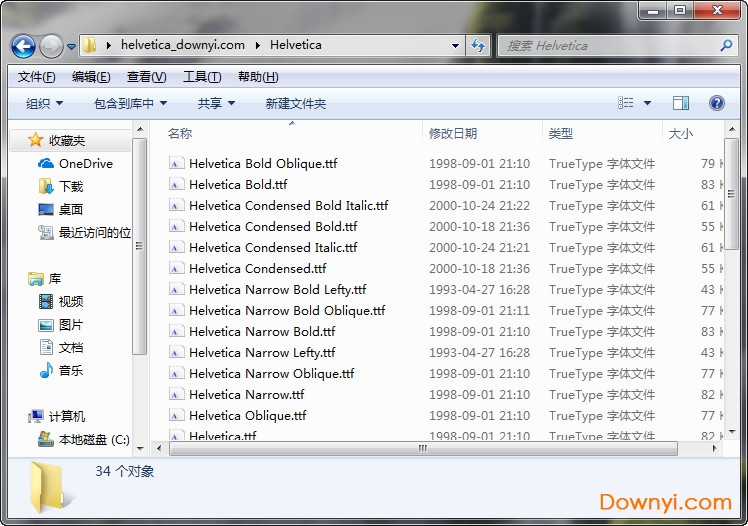Open recent locations dropdown arrow

click(72, 47)
